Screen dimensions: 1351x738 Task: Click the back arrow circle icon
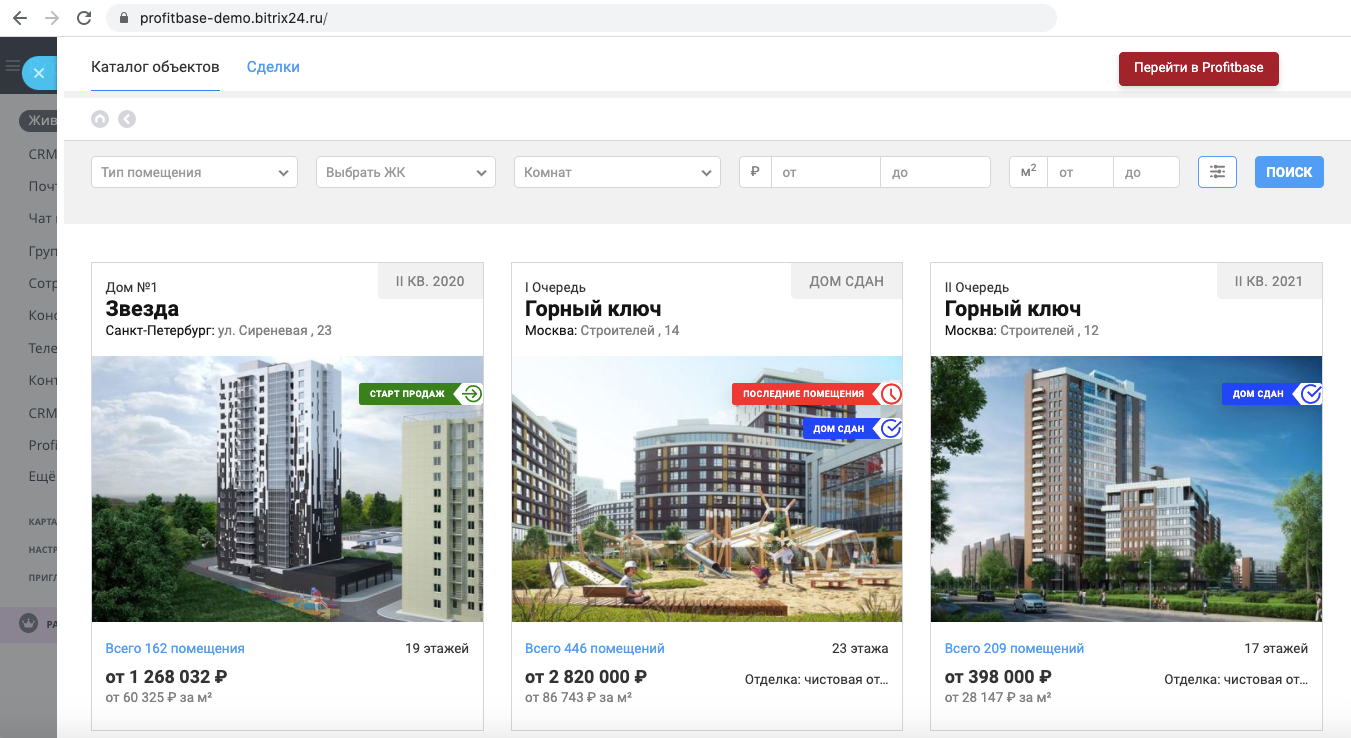point(127,119)
